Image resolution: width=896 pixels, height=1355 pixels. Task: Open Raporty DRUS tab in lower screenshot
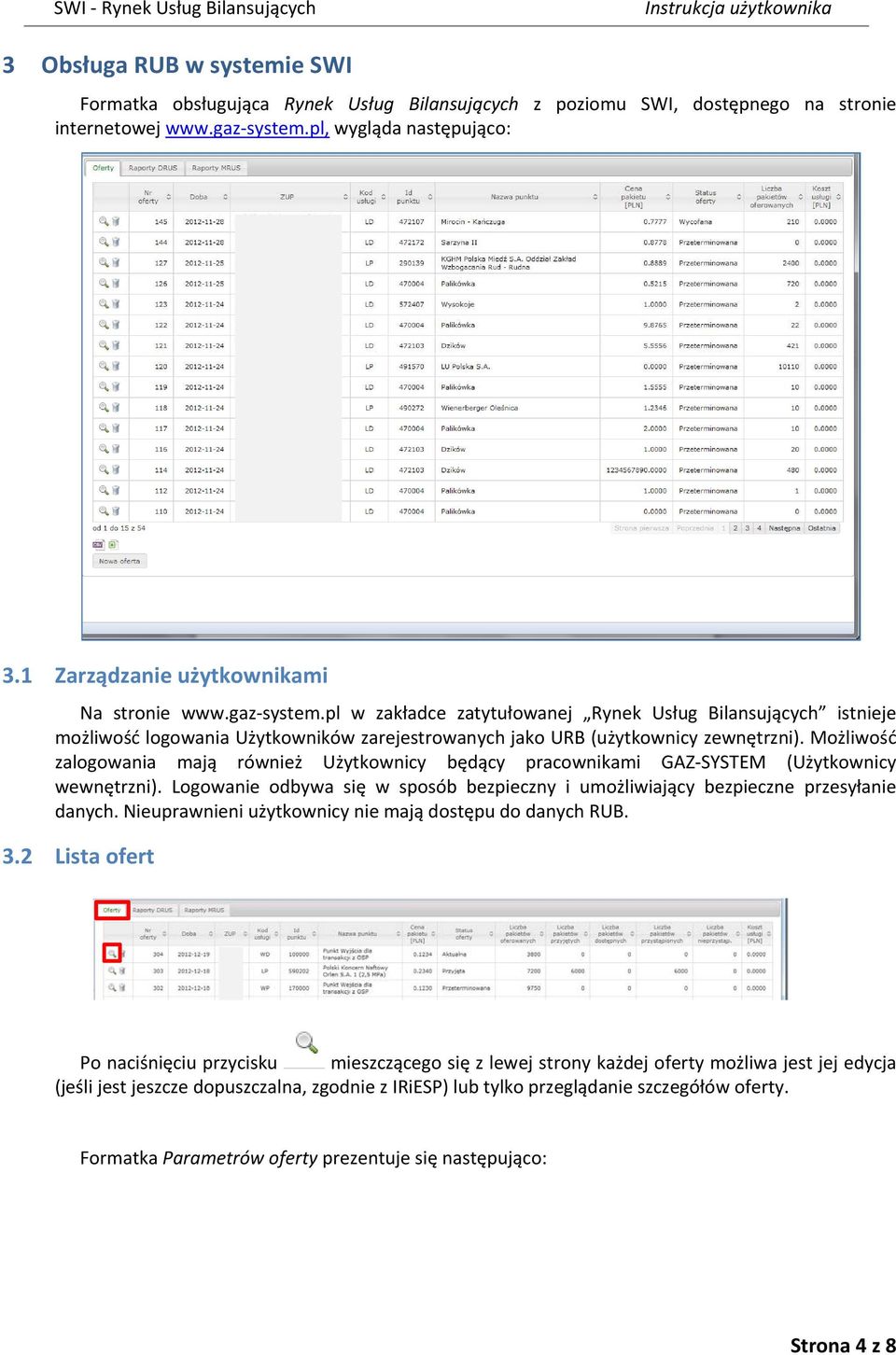pyautogui.click(x=153, y=910)
